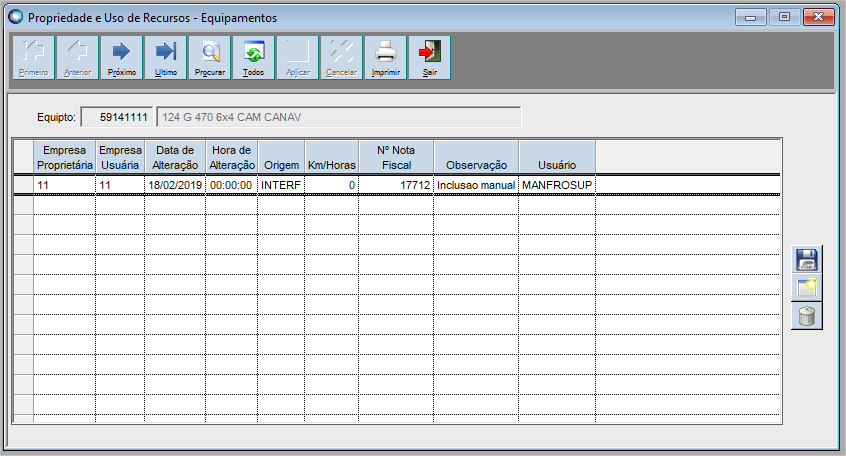846x456 pixels.
Task: Click the Empresa Proprietária column header
Action: 65,157
